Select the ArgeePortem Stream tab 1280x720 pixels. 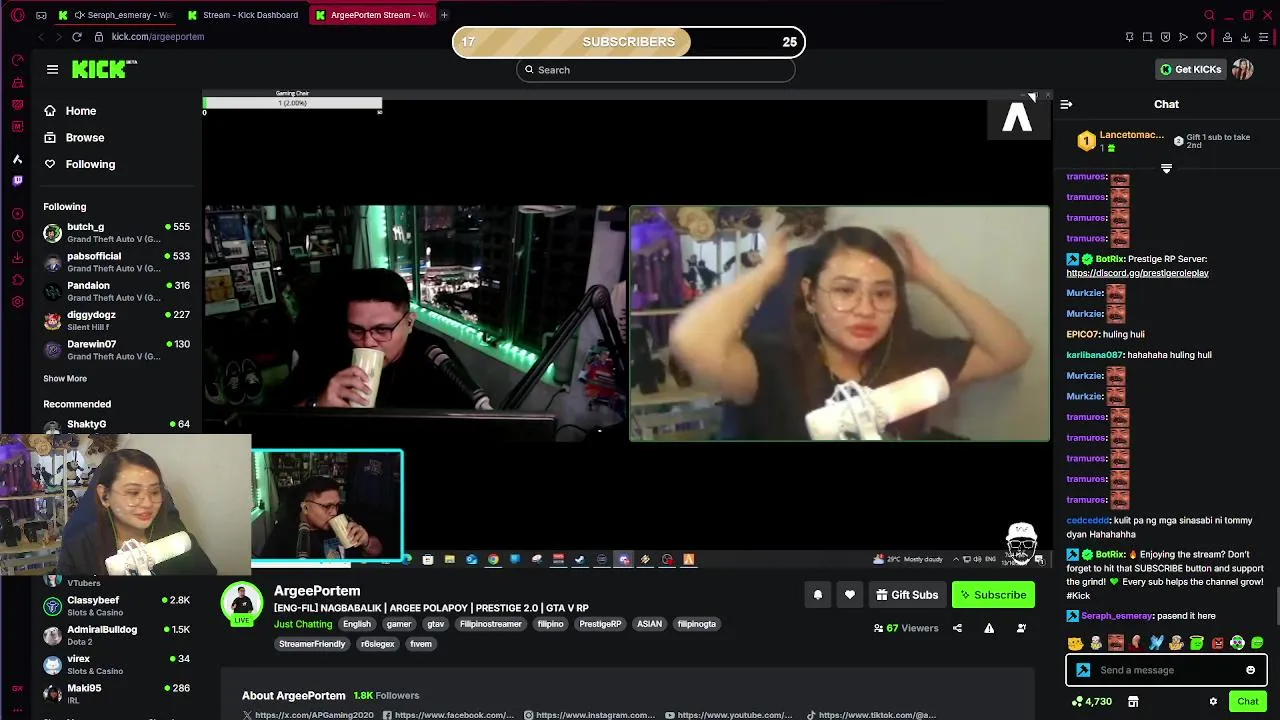point(372,15)
